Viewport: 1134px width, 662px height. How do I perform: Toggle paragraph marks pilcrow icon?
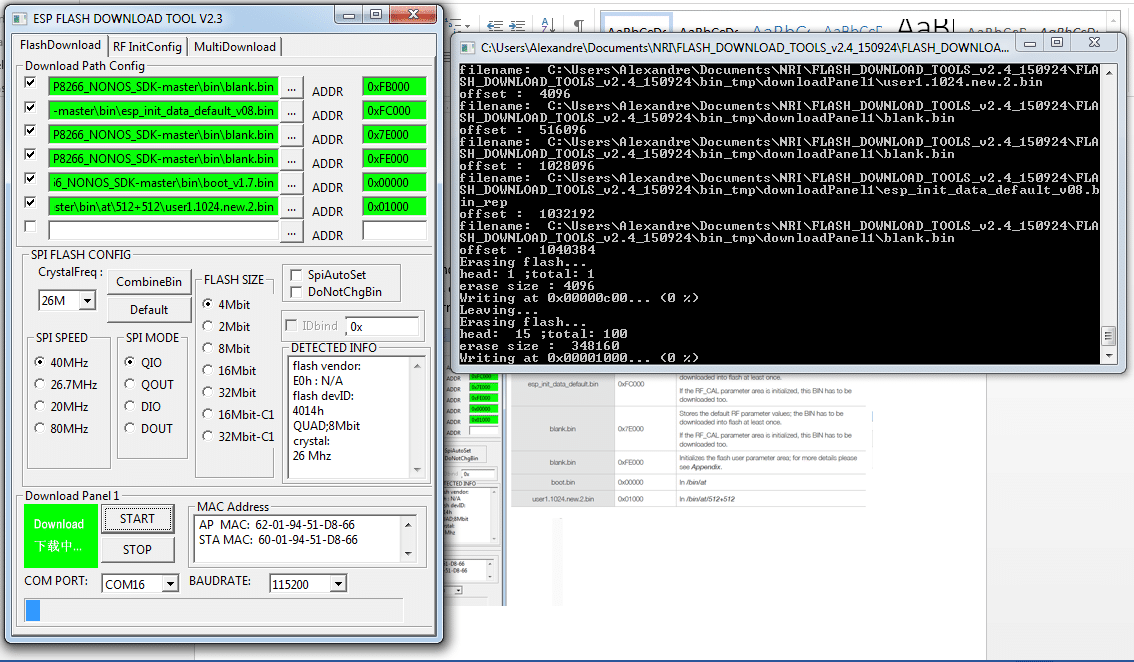[579, 26]
